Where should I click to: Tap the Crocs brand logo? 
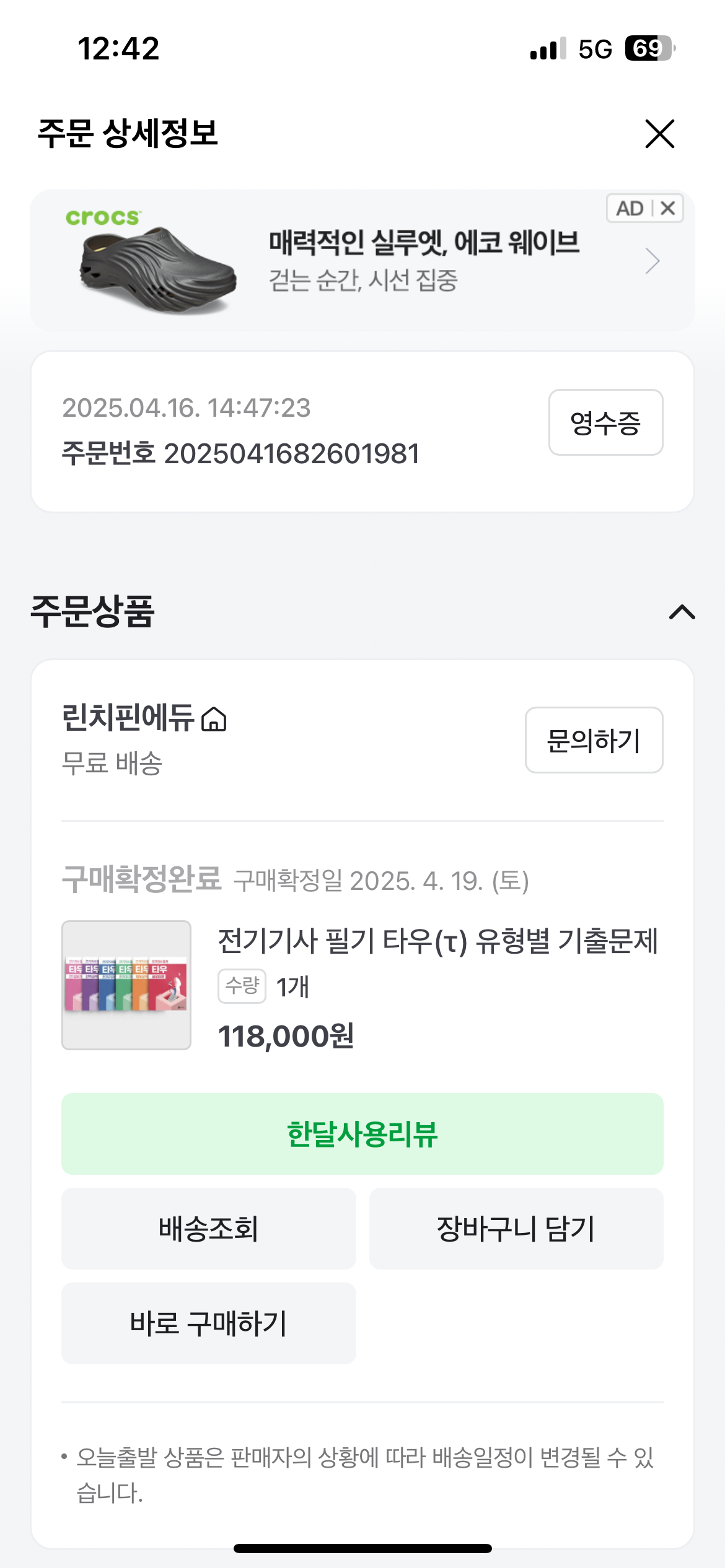(x=103, y=217)
